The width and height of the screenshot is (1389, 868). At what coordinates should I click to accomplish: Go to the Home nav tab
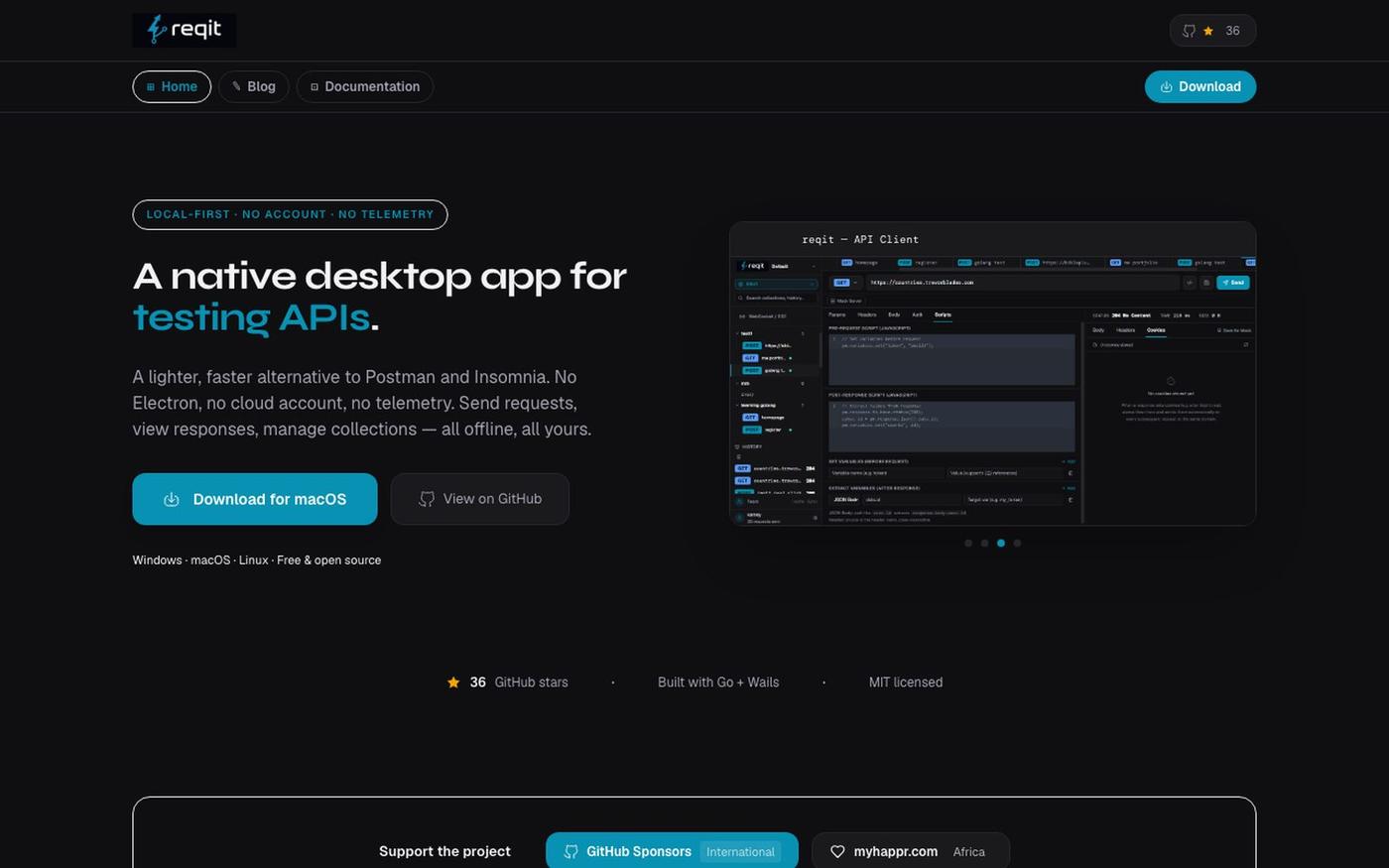[172, 86]
